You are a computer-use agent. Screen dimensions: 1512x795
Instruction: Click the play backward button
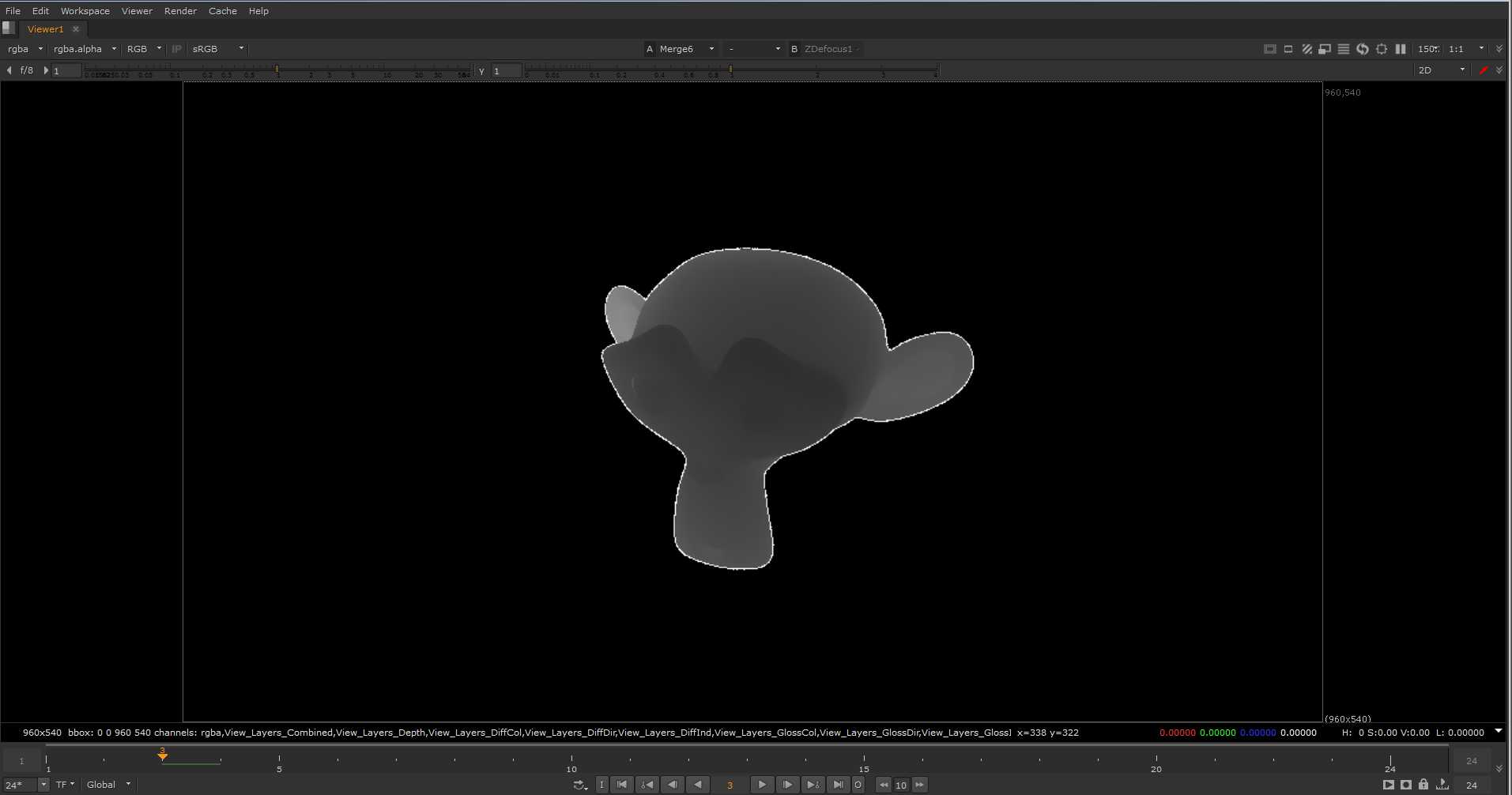click(x=698, y=785)
